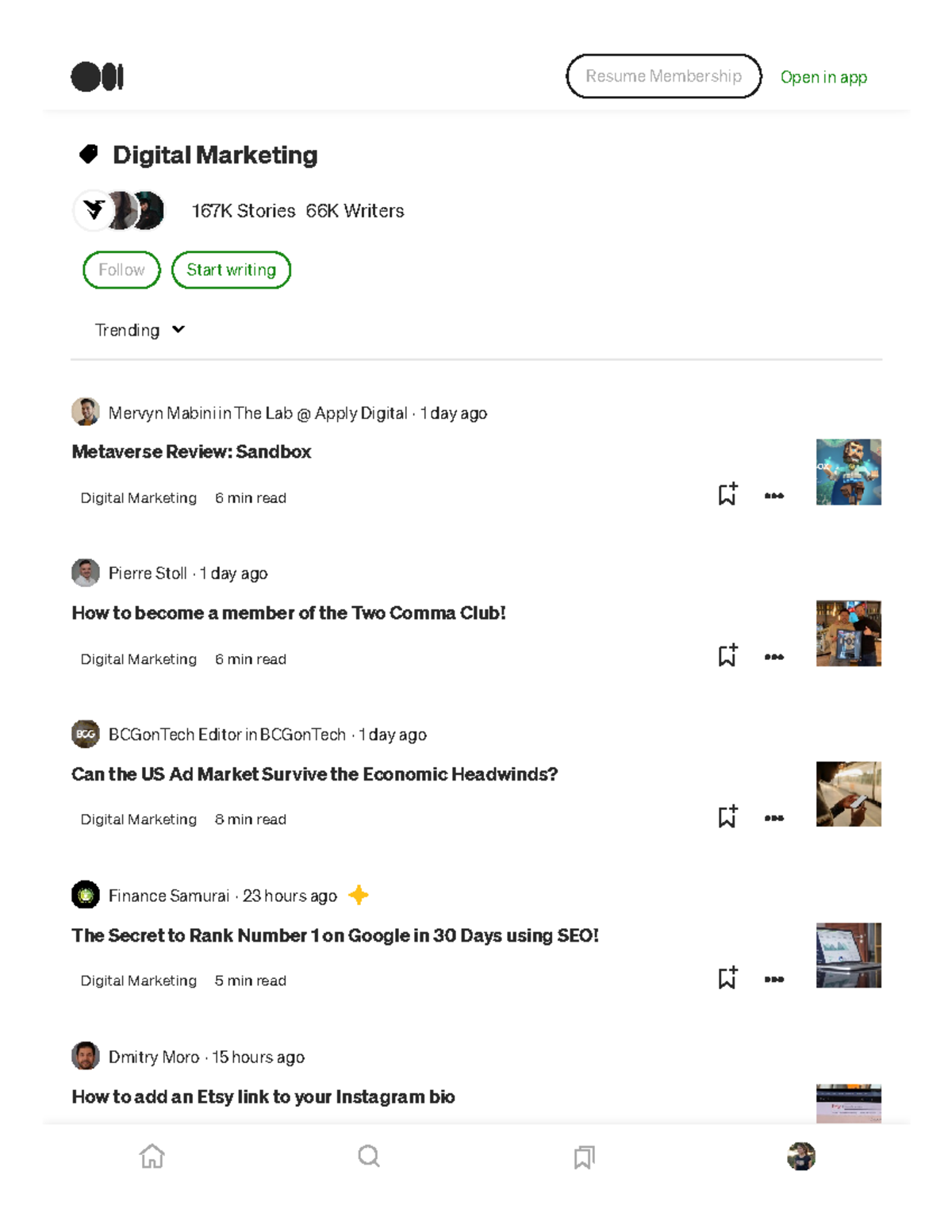Open the Home icon in bottom navigation
Screen dimensions: 952x1232
152,1157
